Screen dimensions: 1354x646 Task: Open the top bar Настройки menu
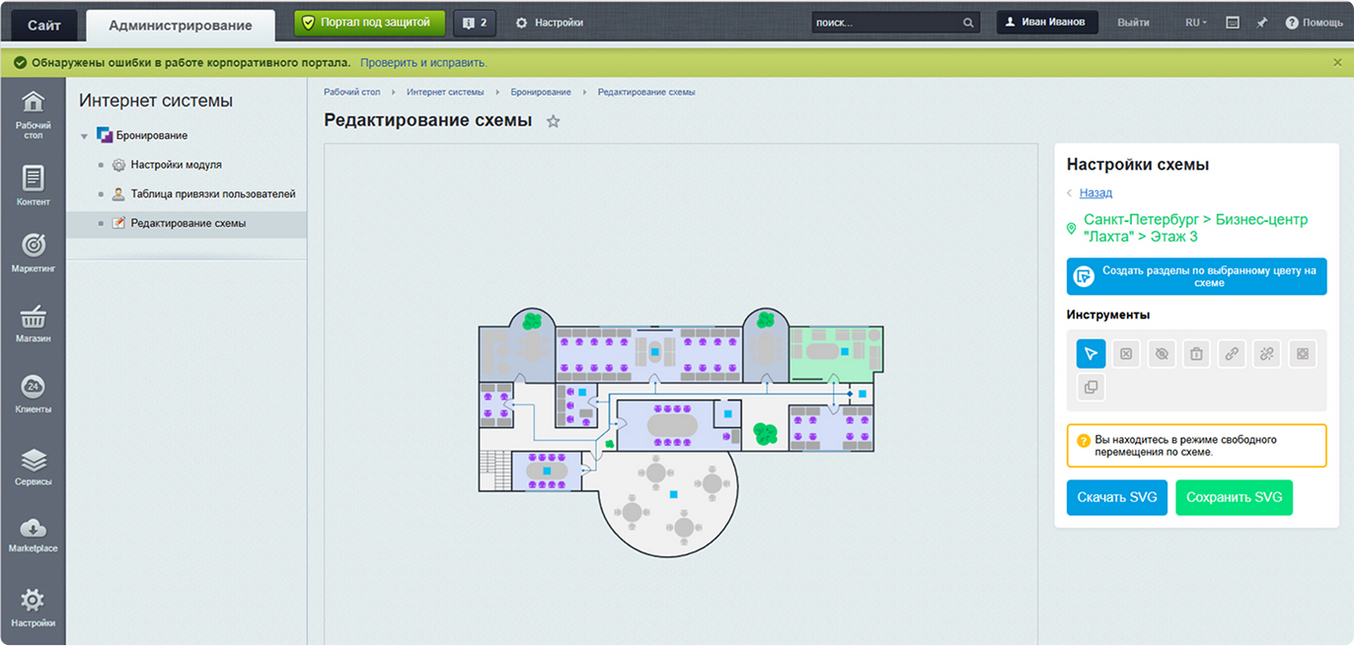click(549, 22)
